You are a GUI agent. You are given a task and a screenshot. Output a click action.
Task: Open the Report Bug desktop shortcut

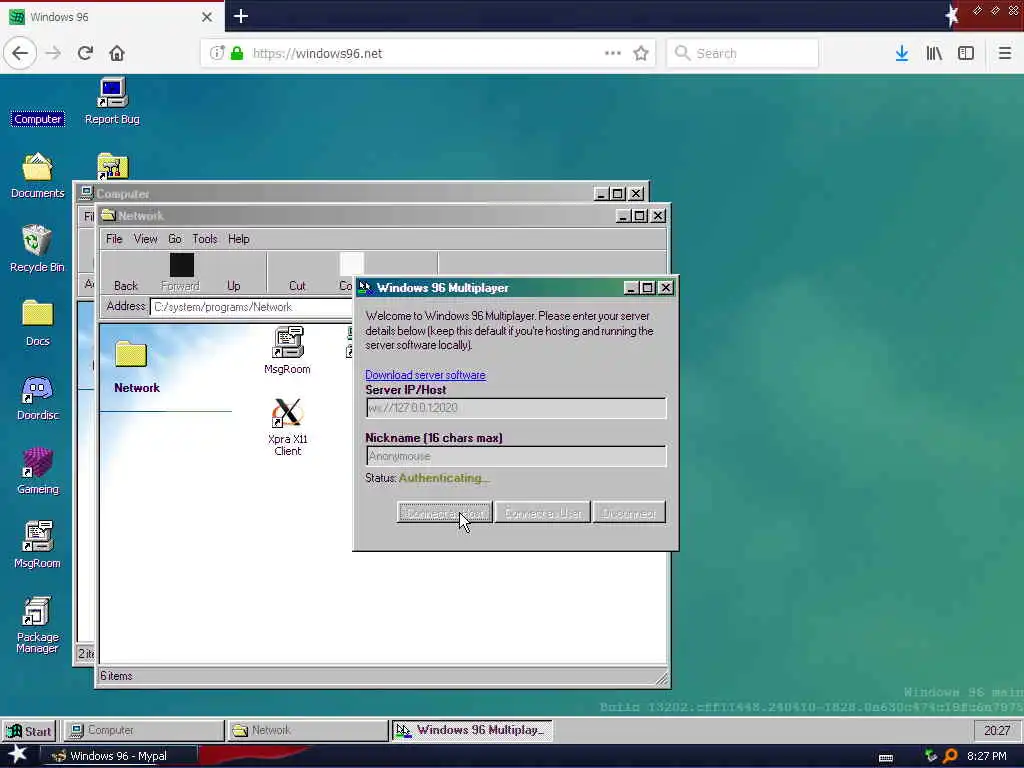tap(112, 101)
